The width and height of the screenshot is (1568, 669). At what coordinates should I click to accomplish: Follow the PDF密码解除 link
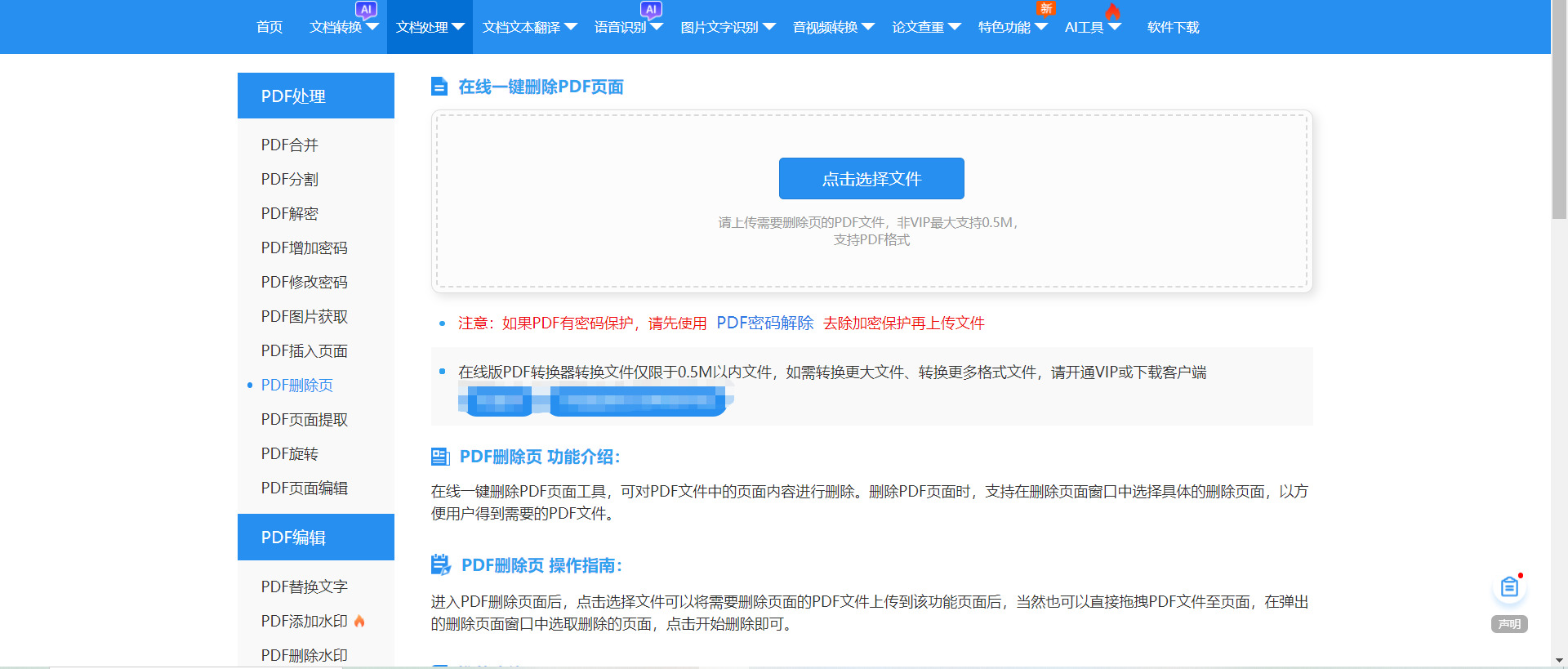click(x=764, y=323)
